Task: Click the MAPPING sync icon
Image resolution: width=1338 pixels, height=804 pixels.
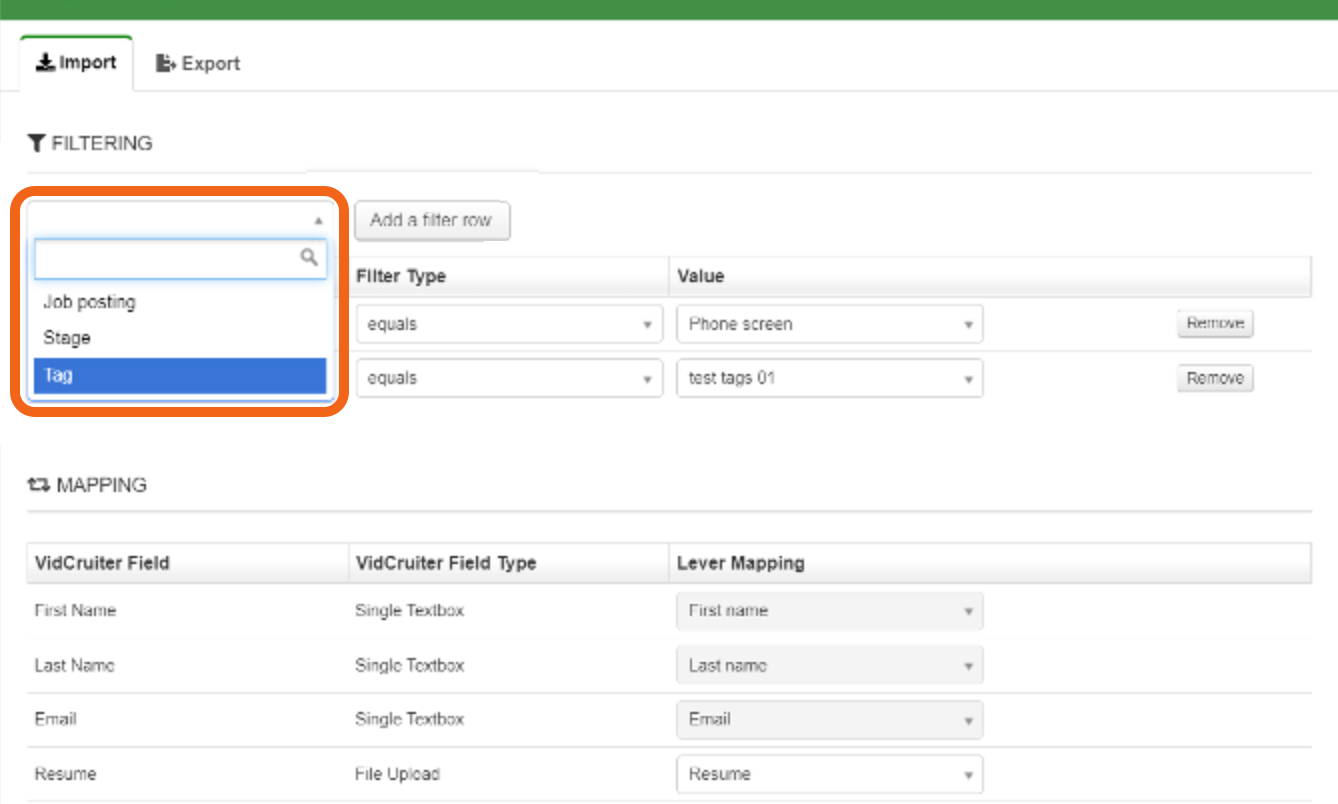Action: click(37, 485)
